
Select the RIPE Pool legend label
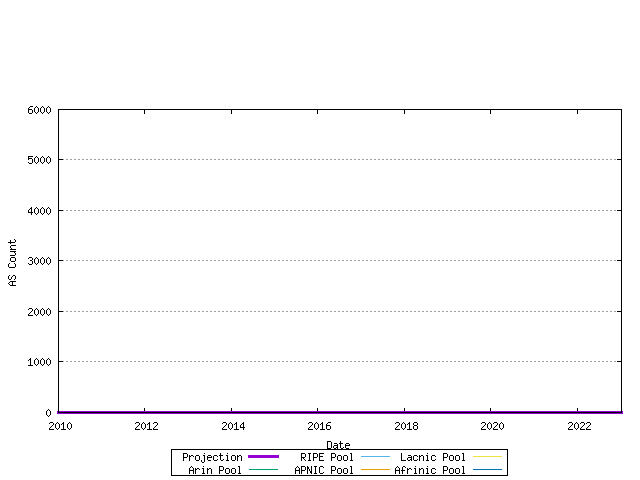coord(327,457)
